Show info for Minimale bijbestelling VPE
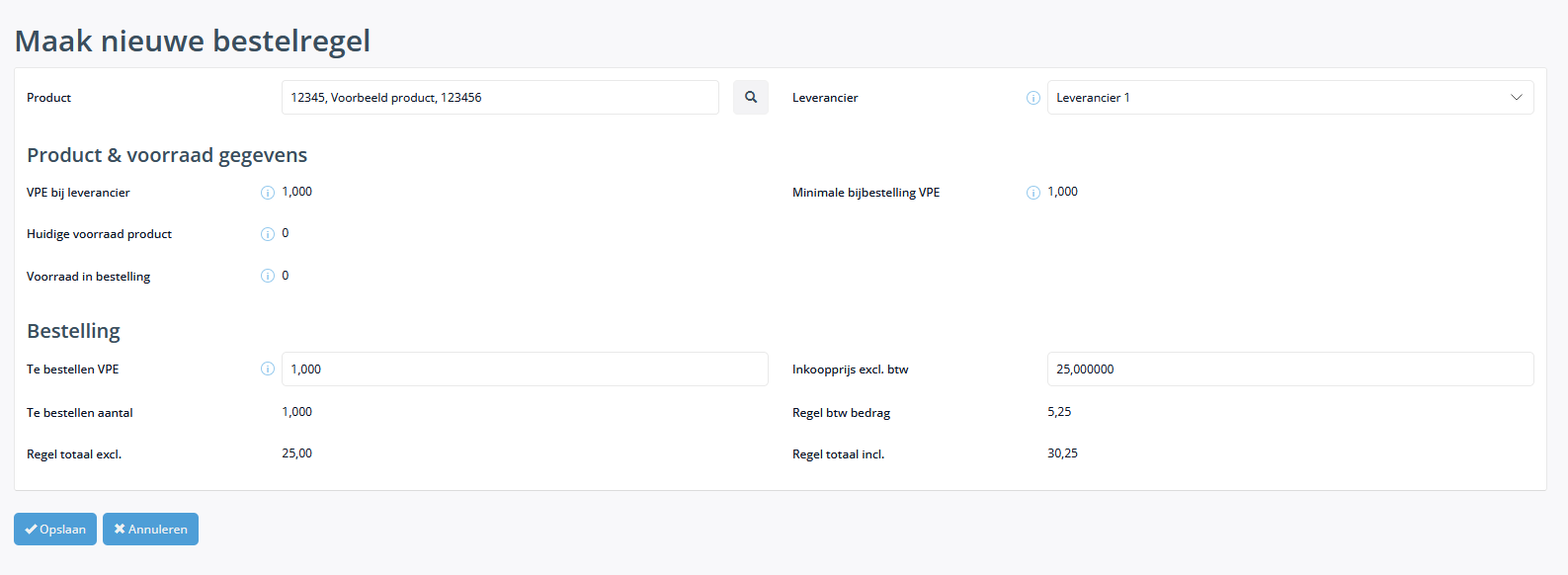Image resolution: width=1568 pixels, height=575 pixels. [1033, 193]
